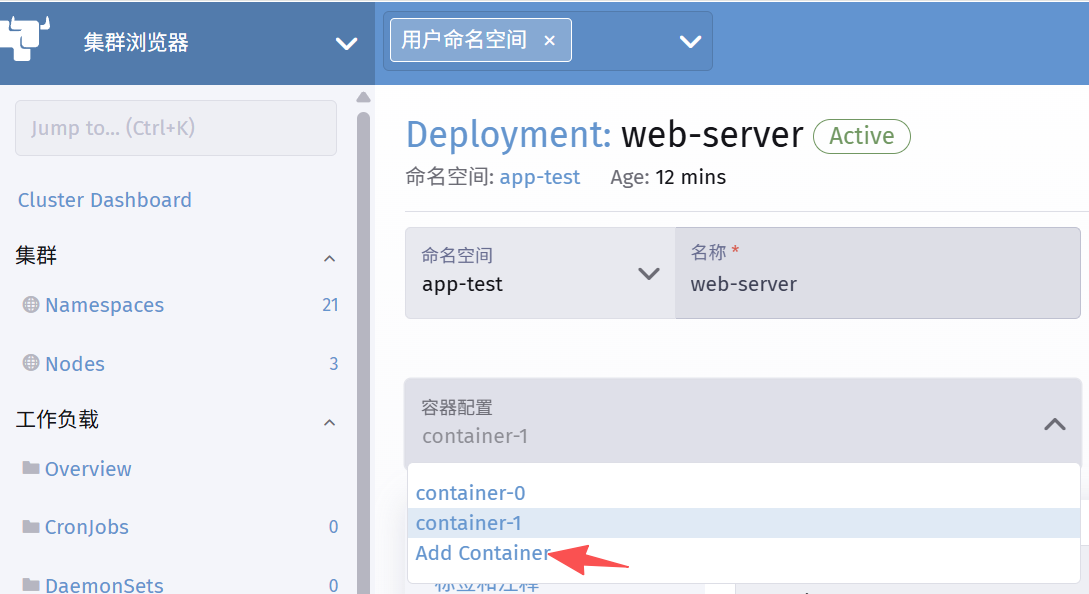Image resolution: width=1089 pixels, height=594 pixels.
Task: Click the Deployment breadcrumb title link
Action: tap(508, 135)
